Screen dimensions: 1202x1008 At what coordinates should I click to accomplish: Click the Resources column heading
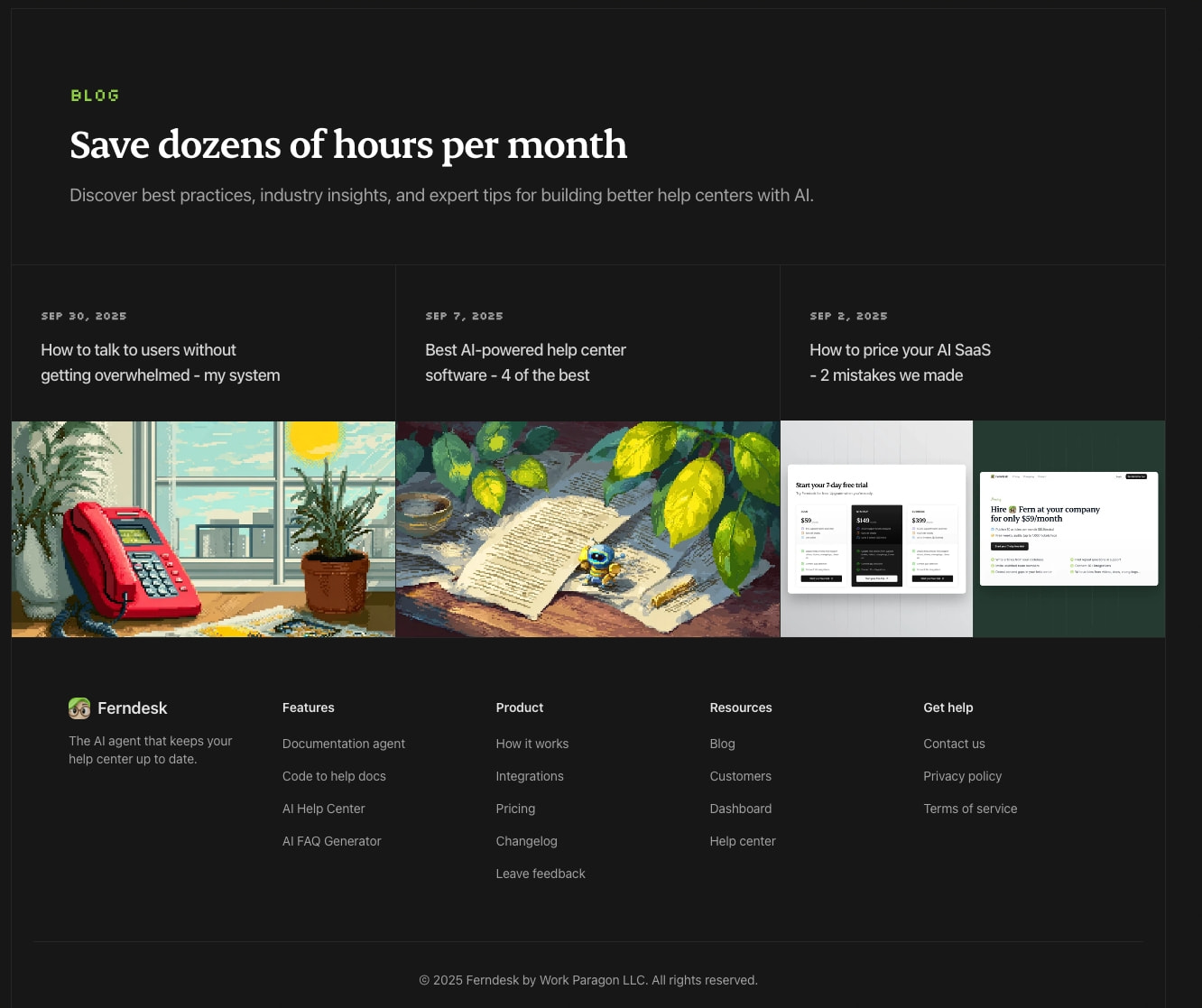point(741,707)
